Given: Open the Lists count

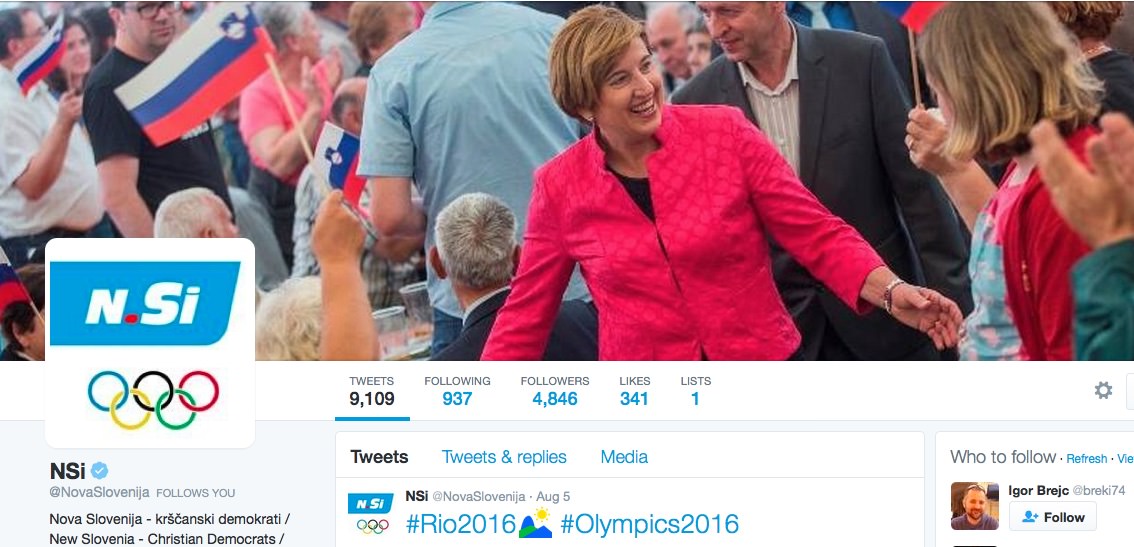Looking at the screenshot, I should [695, 391].
